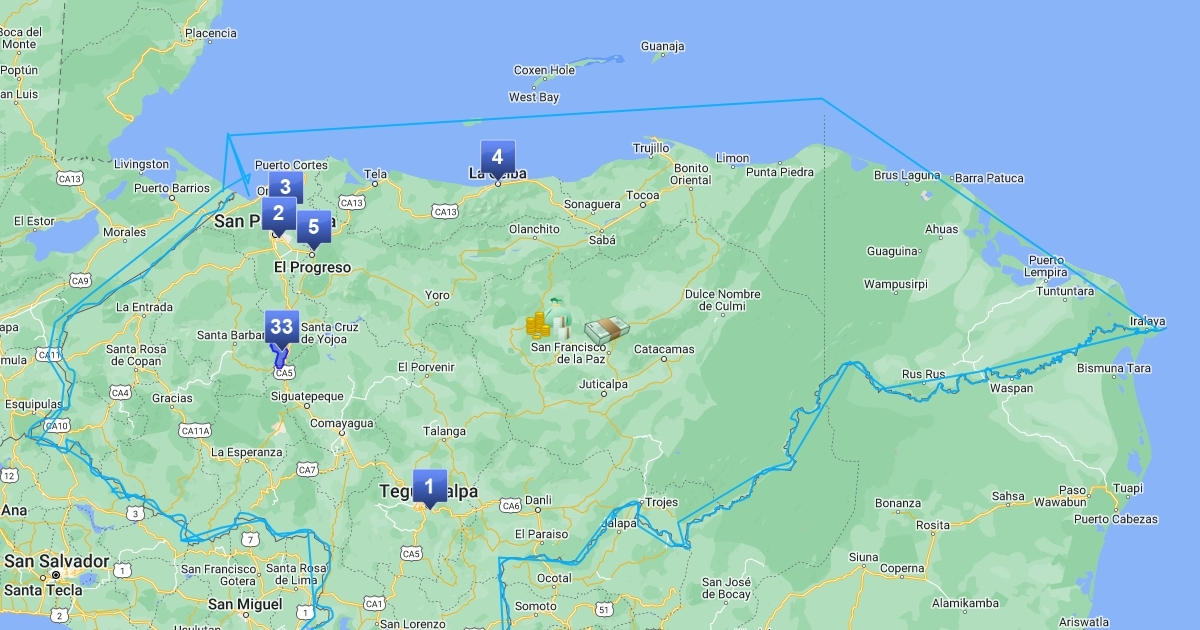Select marker 2 at San Pedro Sula
This screenshot has width=1200, height=630.
pyautogui.click(x=278, y=213)
